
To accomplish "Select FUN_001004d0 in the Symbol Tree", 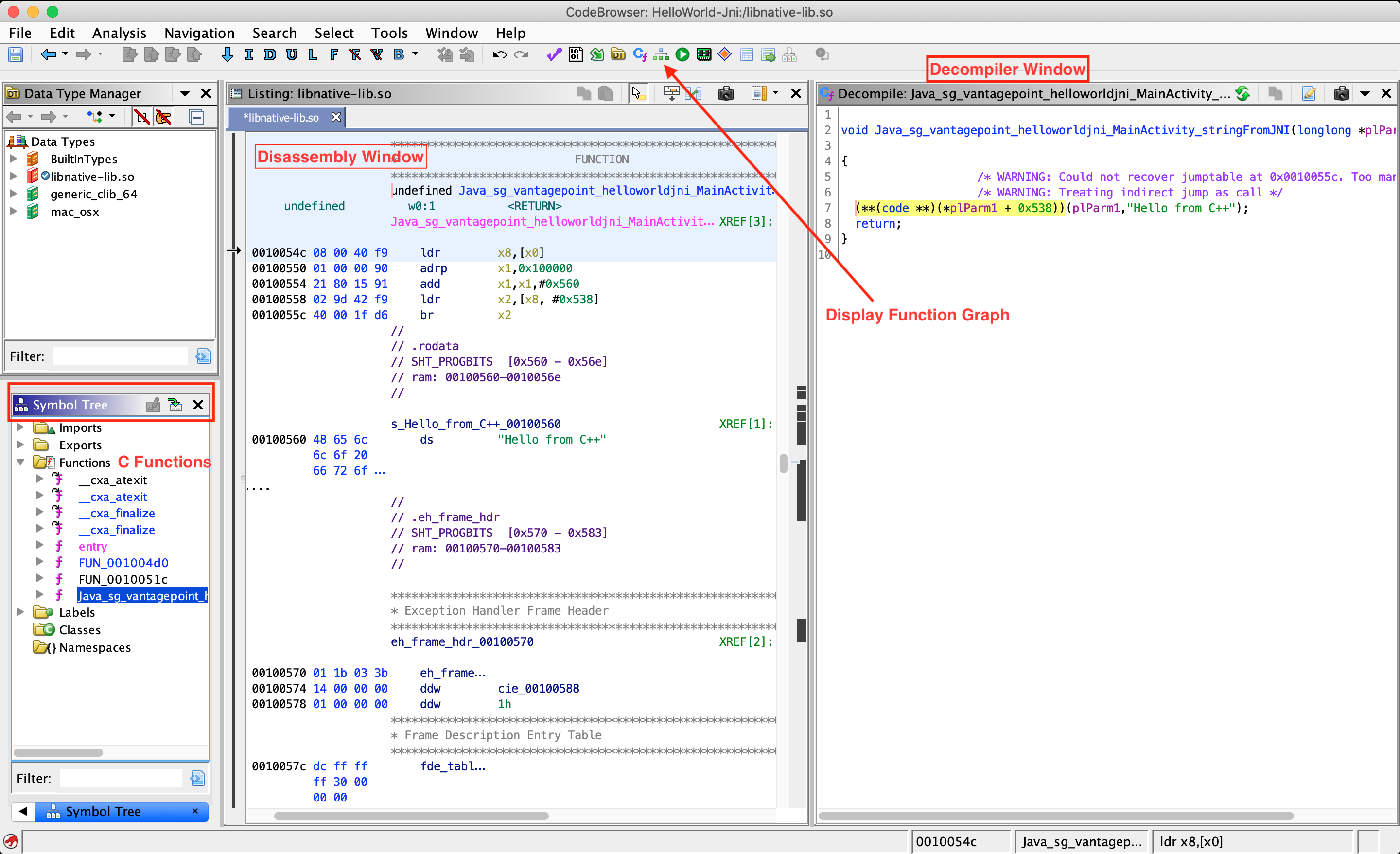I will pyautogui.click(x=123, y=562).
